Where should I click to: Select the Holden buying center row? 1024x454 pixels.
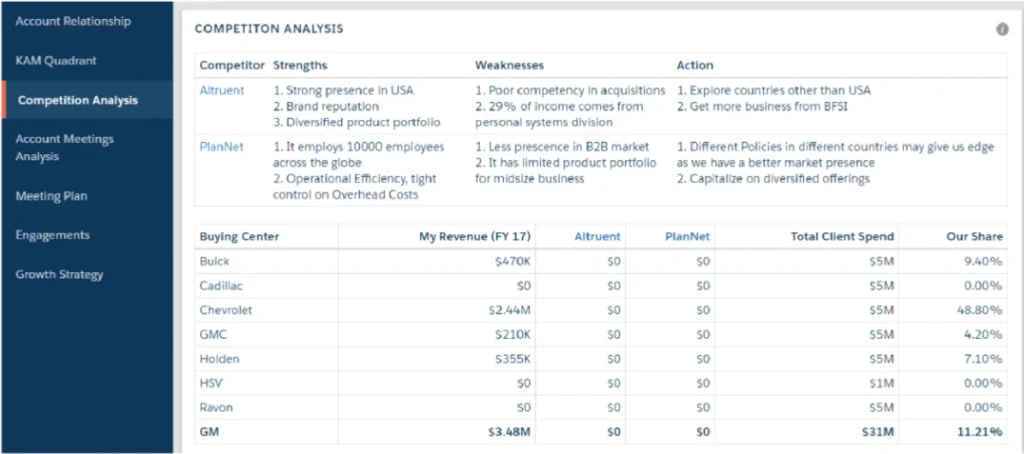(601, 359)
